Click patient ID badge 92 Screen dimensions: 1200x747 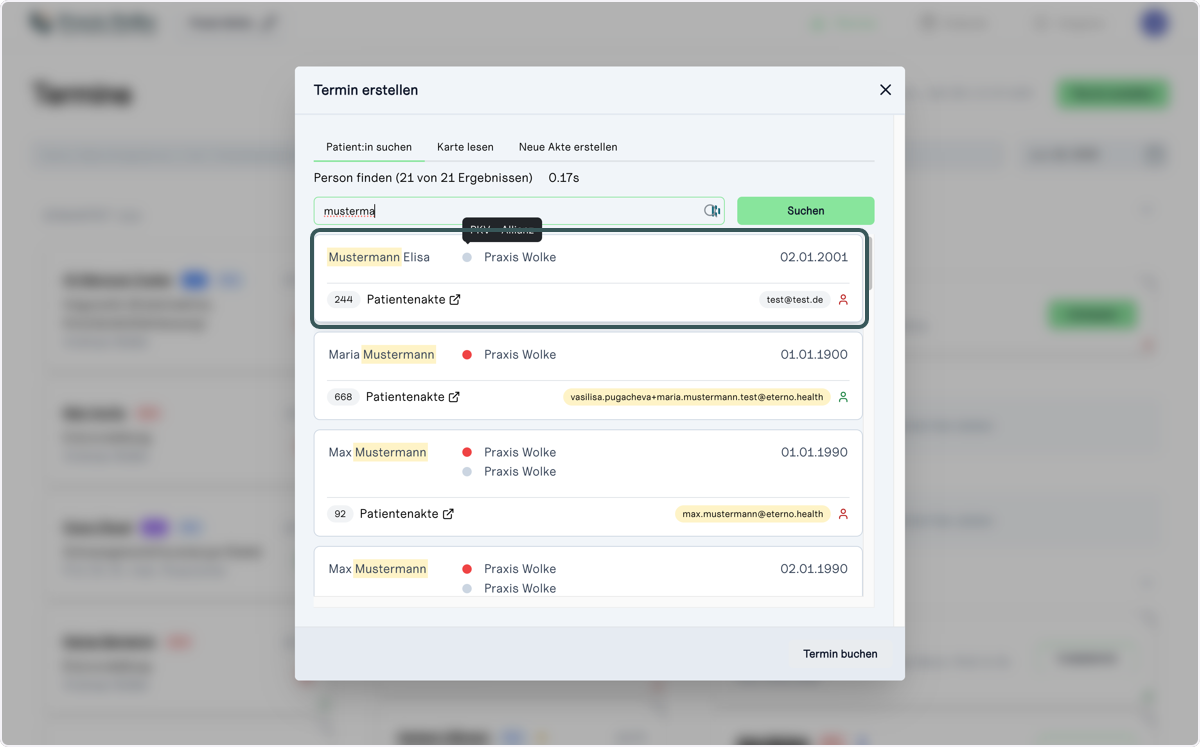pyautogui.click(x=340, y=514)
